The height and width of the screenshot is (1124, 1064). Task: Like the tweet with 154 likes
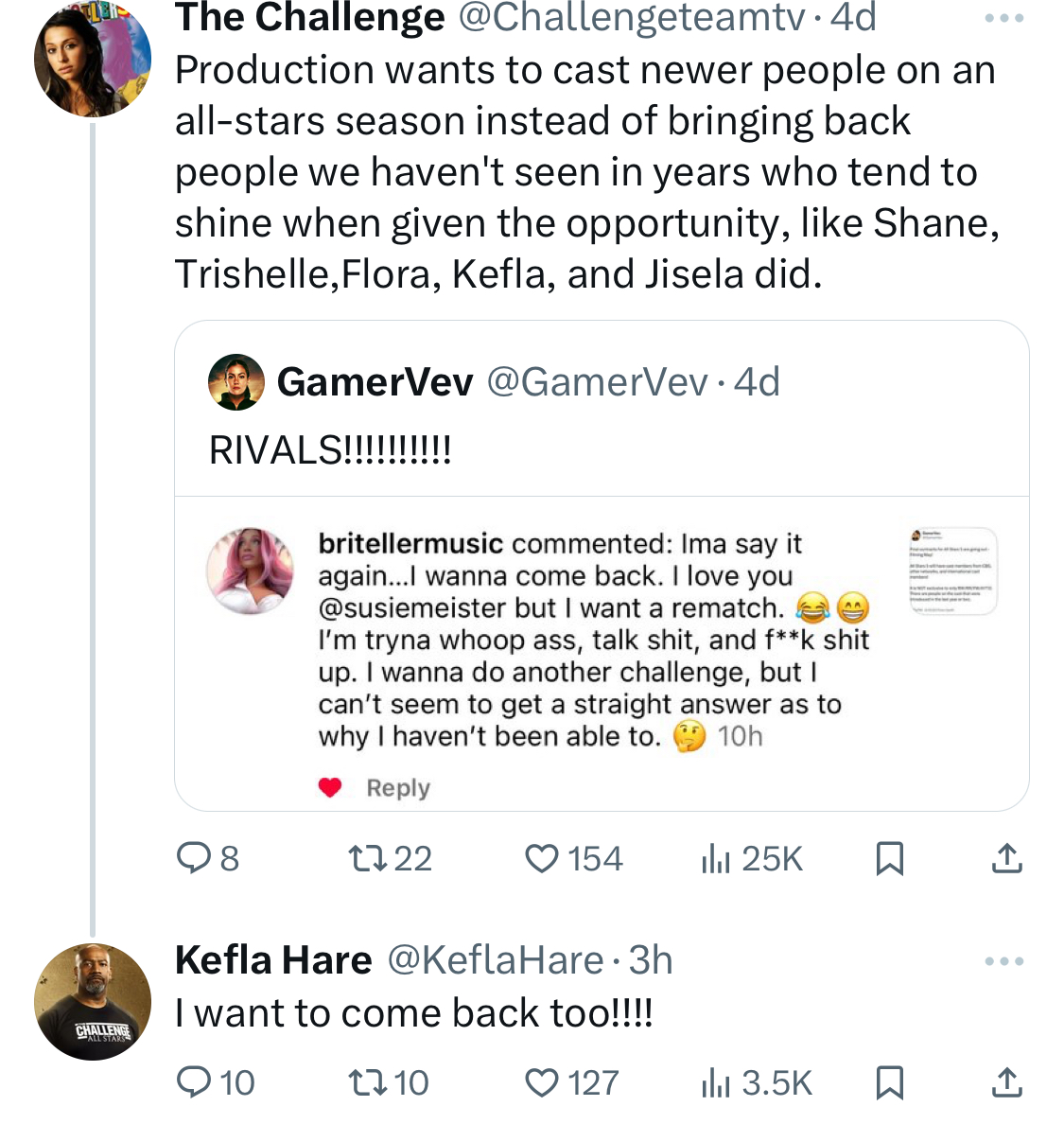pyautogui.click(x=574, y=858)
